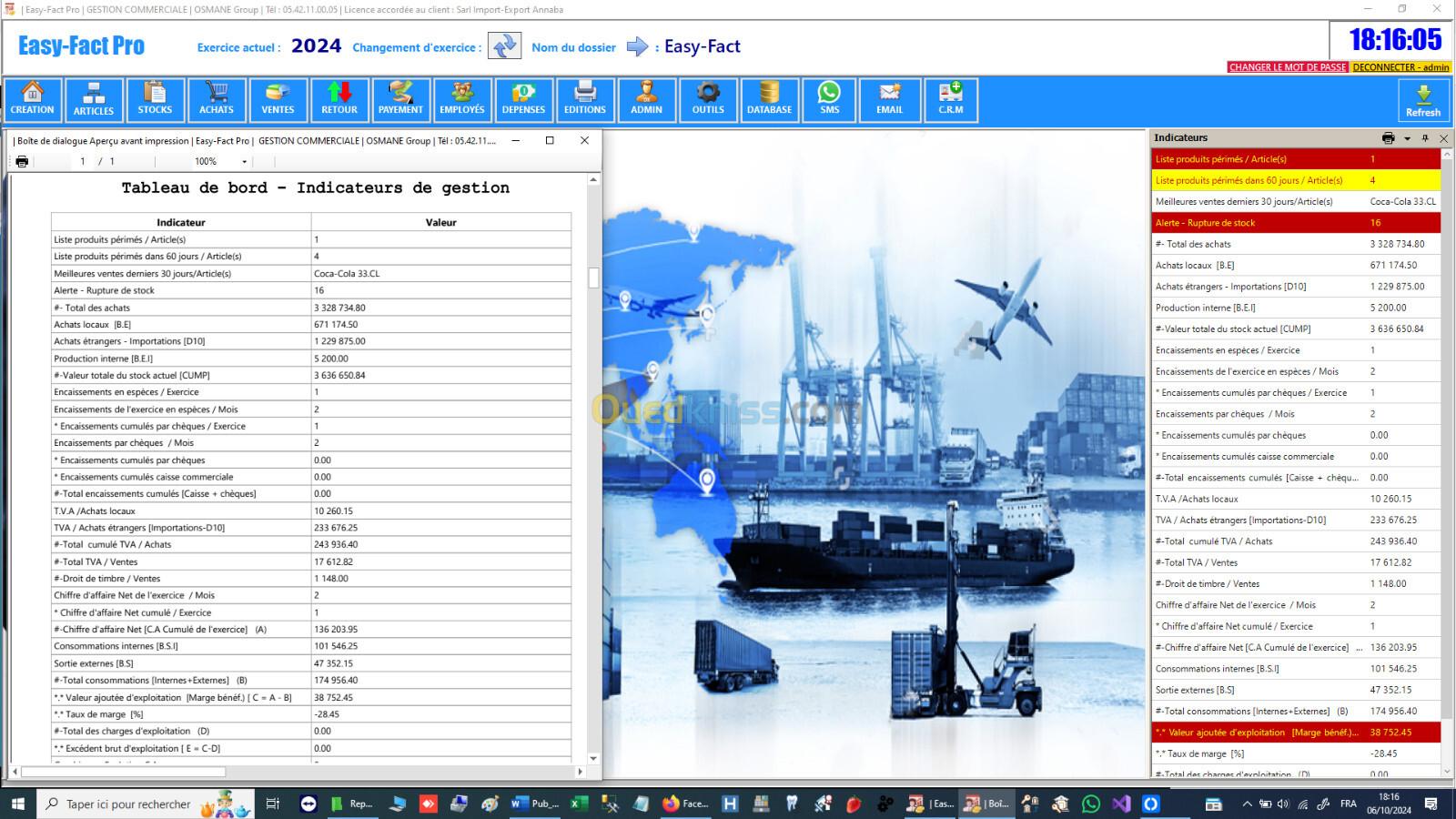Viewport: 1456px width, 819px height.
Task: Show hidden system tray icons
Action: [x=1246, y=804]
